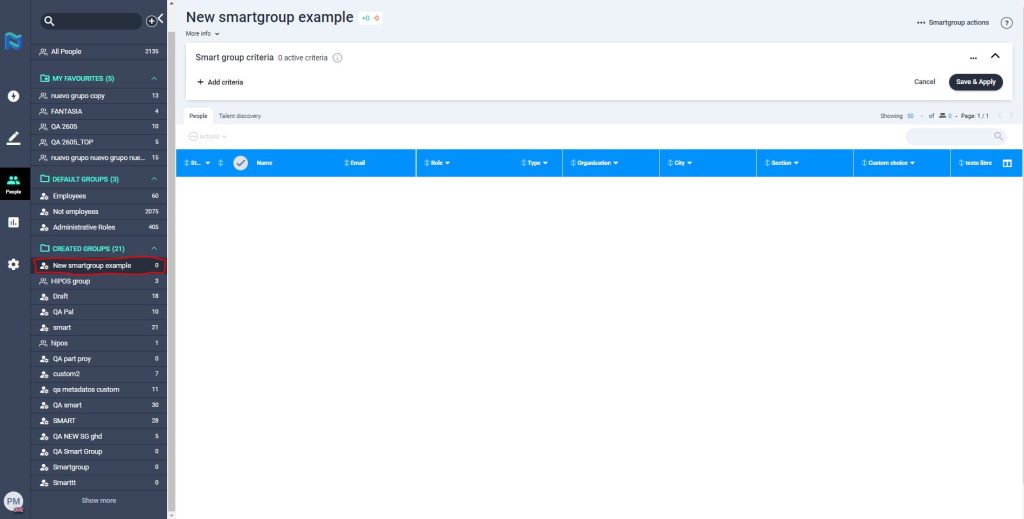Open settings gear in left rail

click(14, 264)
